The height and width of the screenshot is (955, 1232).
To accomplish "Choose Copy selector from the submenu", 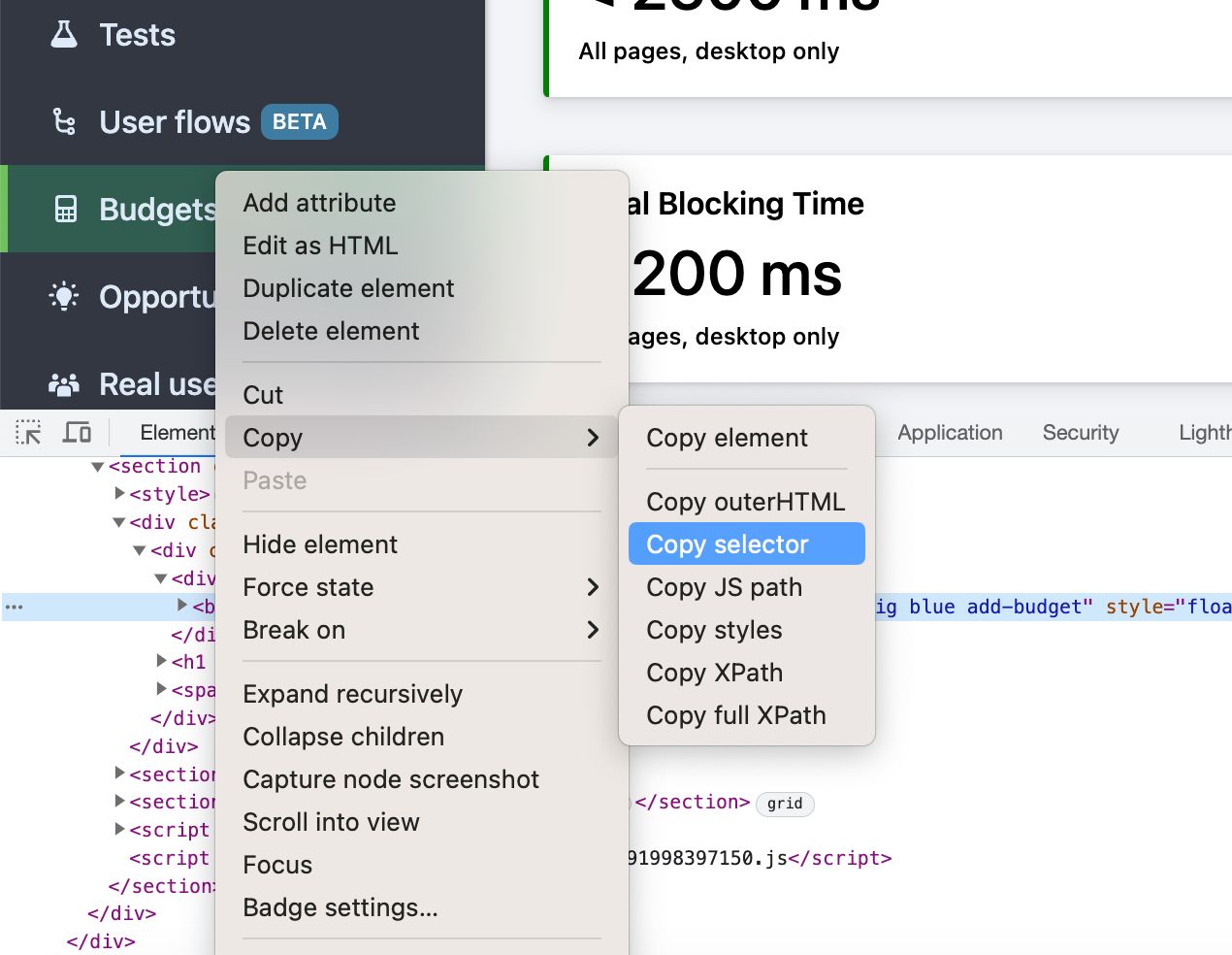I will [727, 544].
